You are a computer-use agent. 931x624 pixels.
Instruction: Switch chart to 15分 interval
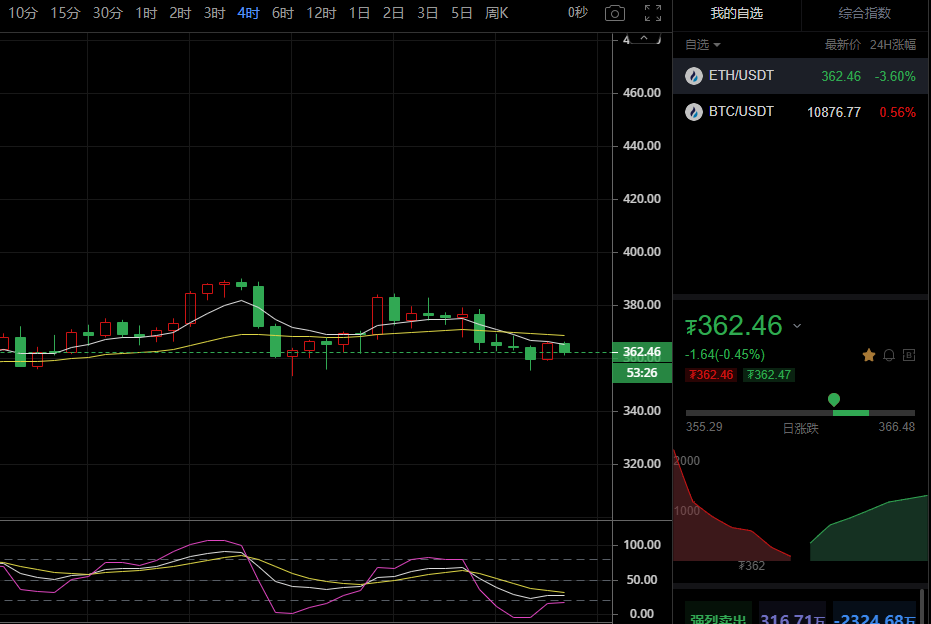(x=65, y=13)
